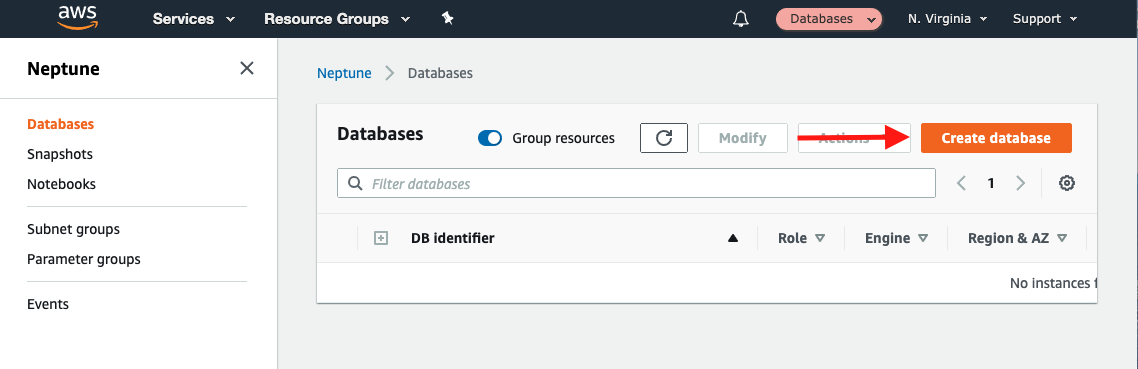The height and width of the screenshot is (369, 1138).
Task: Click Neptune breadcrumb link
Action: point(344,73)
